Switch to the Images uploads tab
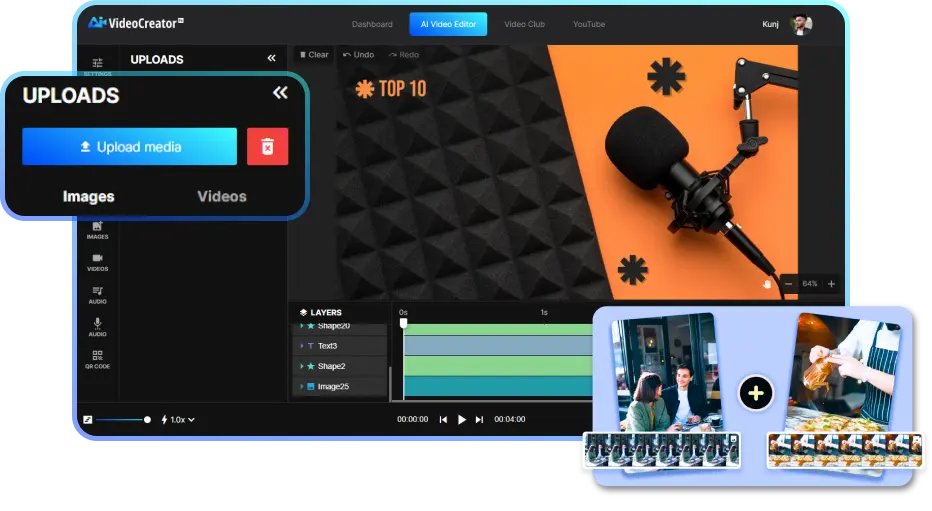Image resolution: width=932 pixels, height=511 pixels. coord(89,197)
